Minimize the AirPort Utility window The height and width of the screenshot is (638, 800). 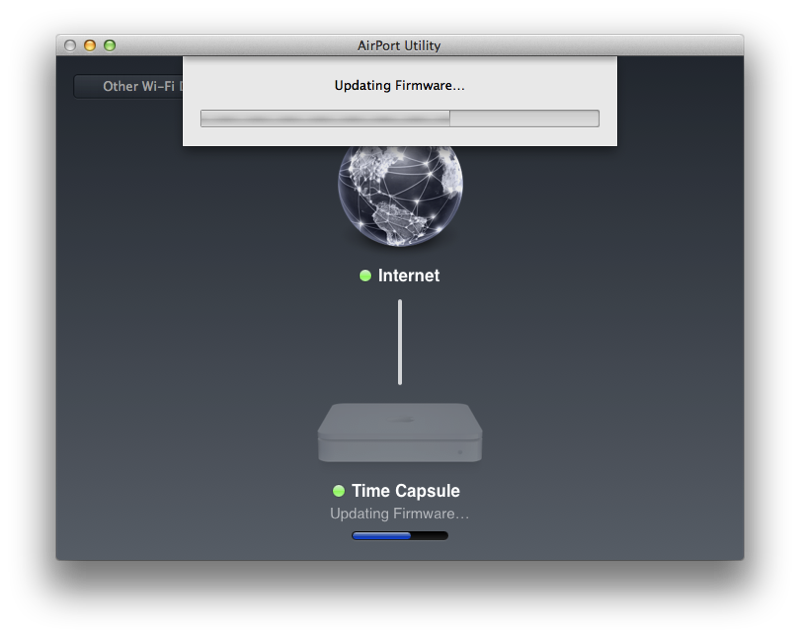click(x=90, y=45)
